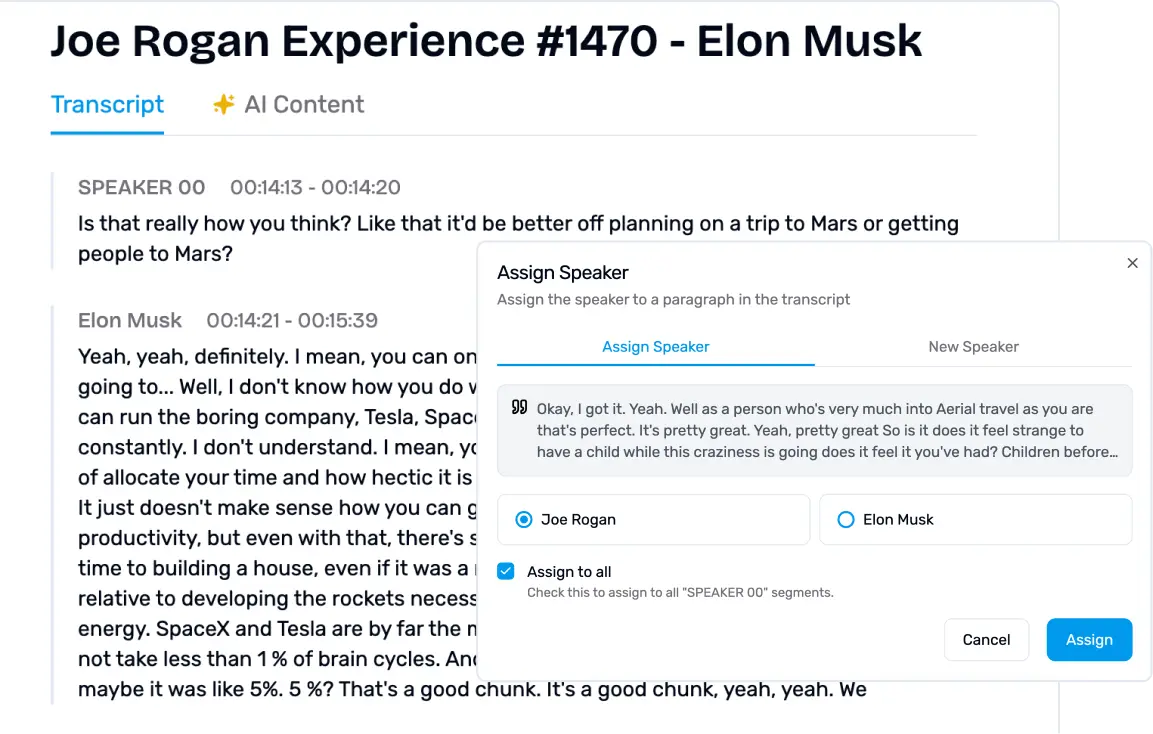Open the AI Content tab
This screenshot has height=734, width=1153.
point(303,104)
